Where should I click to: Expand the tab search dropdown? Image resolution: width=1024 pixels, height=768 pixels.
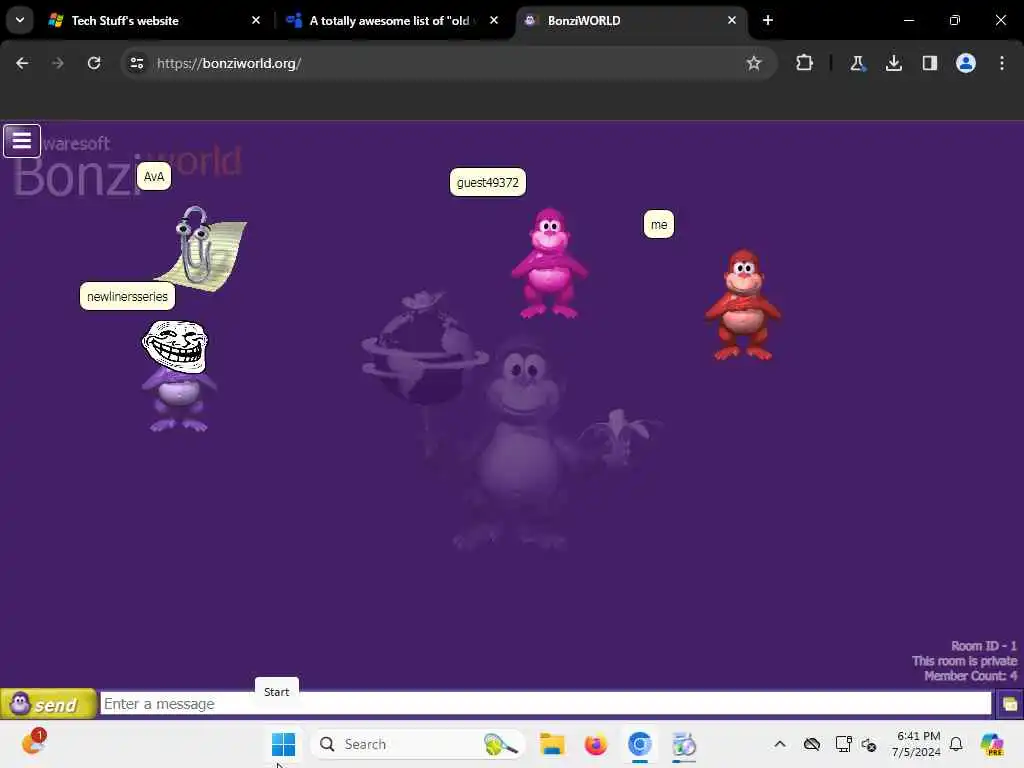pos(20,21)
